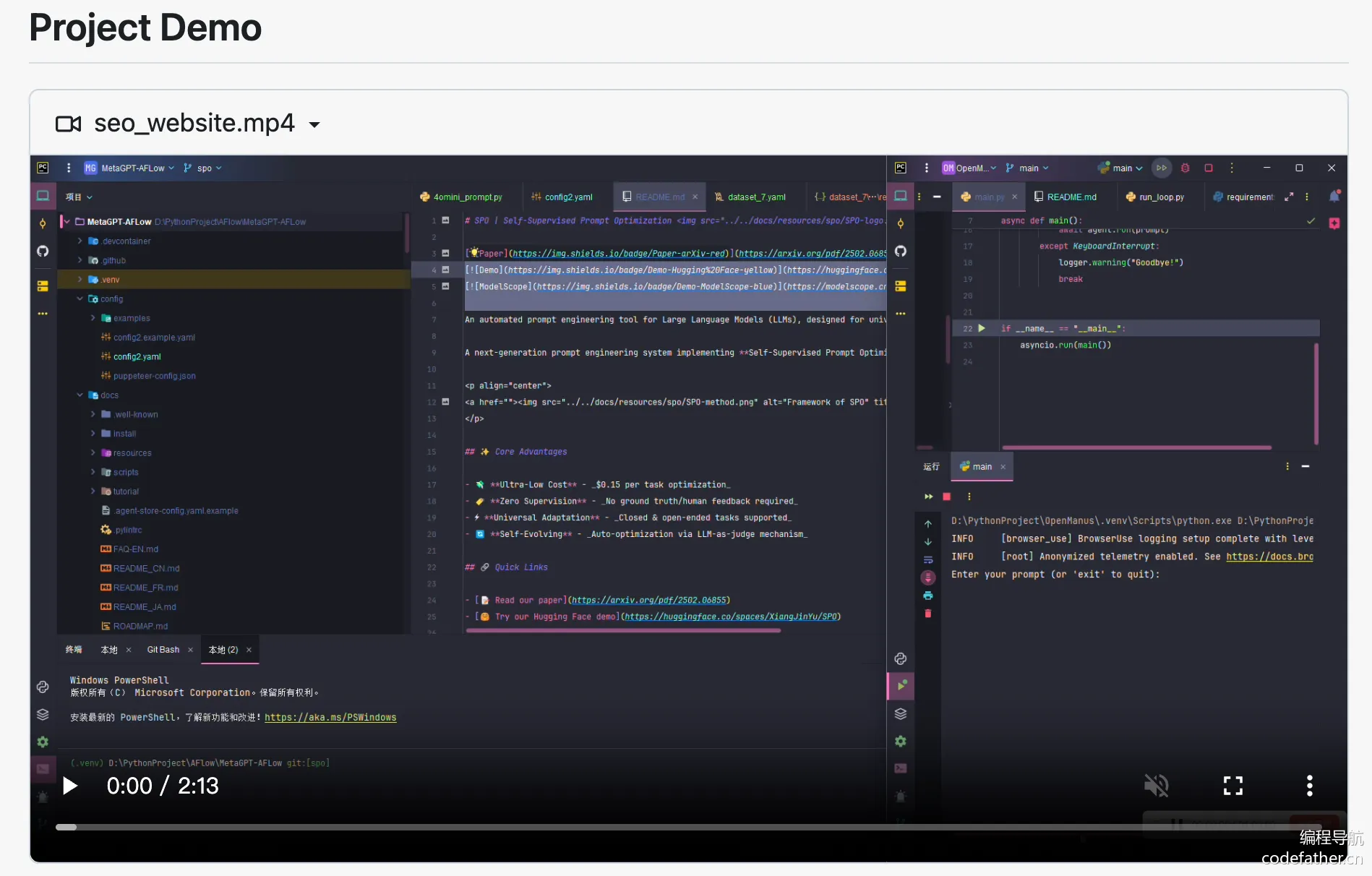This screenshot has width=1372, height=876.
Task: Open the Hugging Face demo link on line 25
Action: (731, 617)
